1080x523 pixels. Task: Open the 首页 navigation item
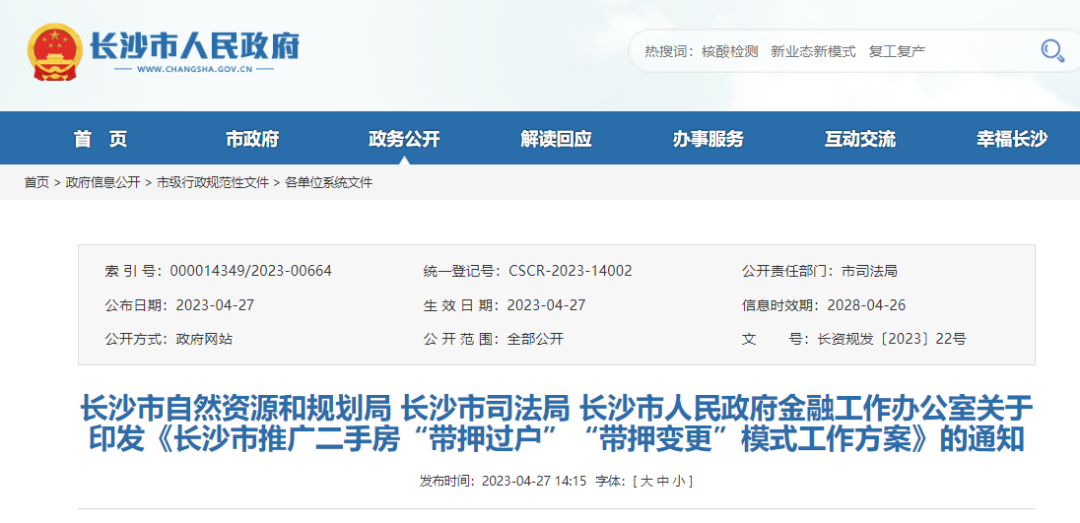coord(101,139)
